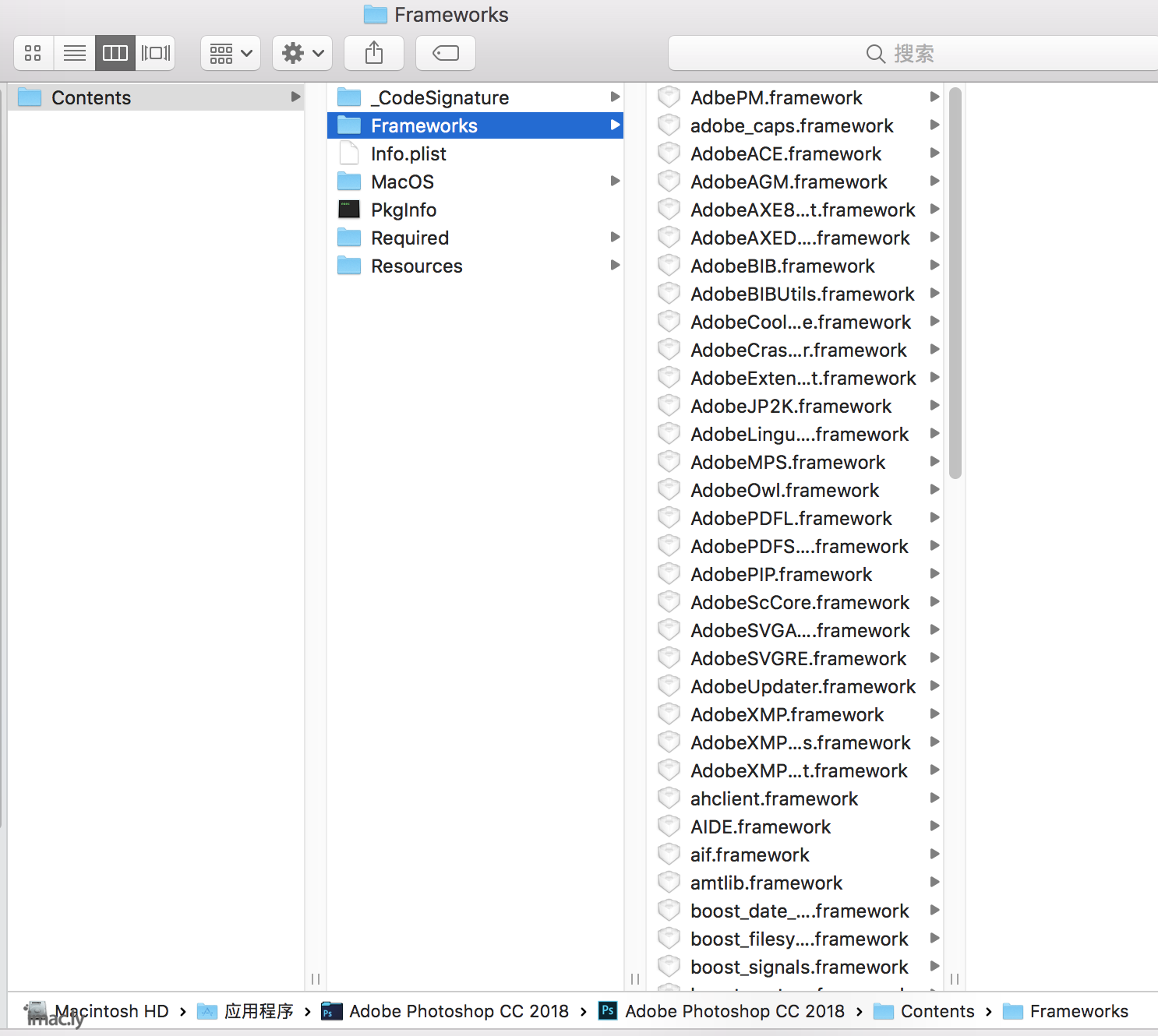Image resolution: width=1158 pixels, height=1036 pixels.
Task: Click the frameworks column vertical scrollbar
Action: pos(955,283)
